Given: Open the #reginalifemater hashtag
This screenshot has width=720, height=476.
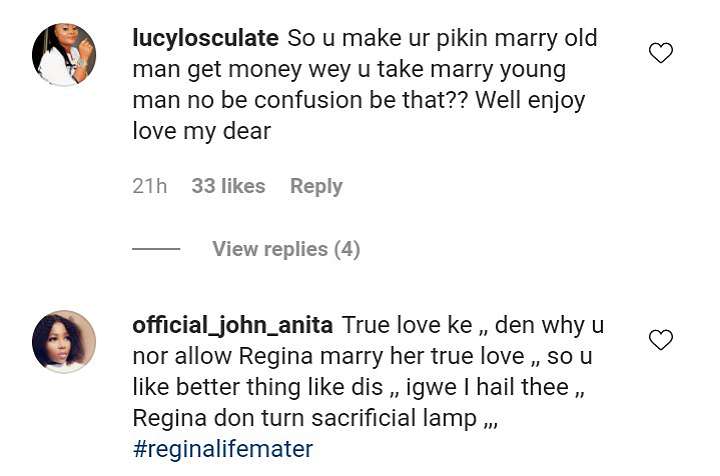Looking at the screenshot, I should pos(222,450).
